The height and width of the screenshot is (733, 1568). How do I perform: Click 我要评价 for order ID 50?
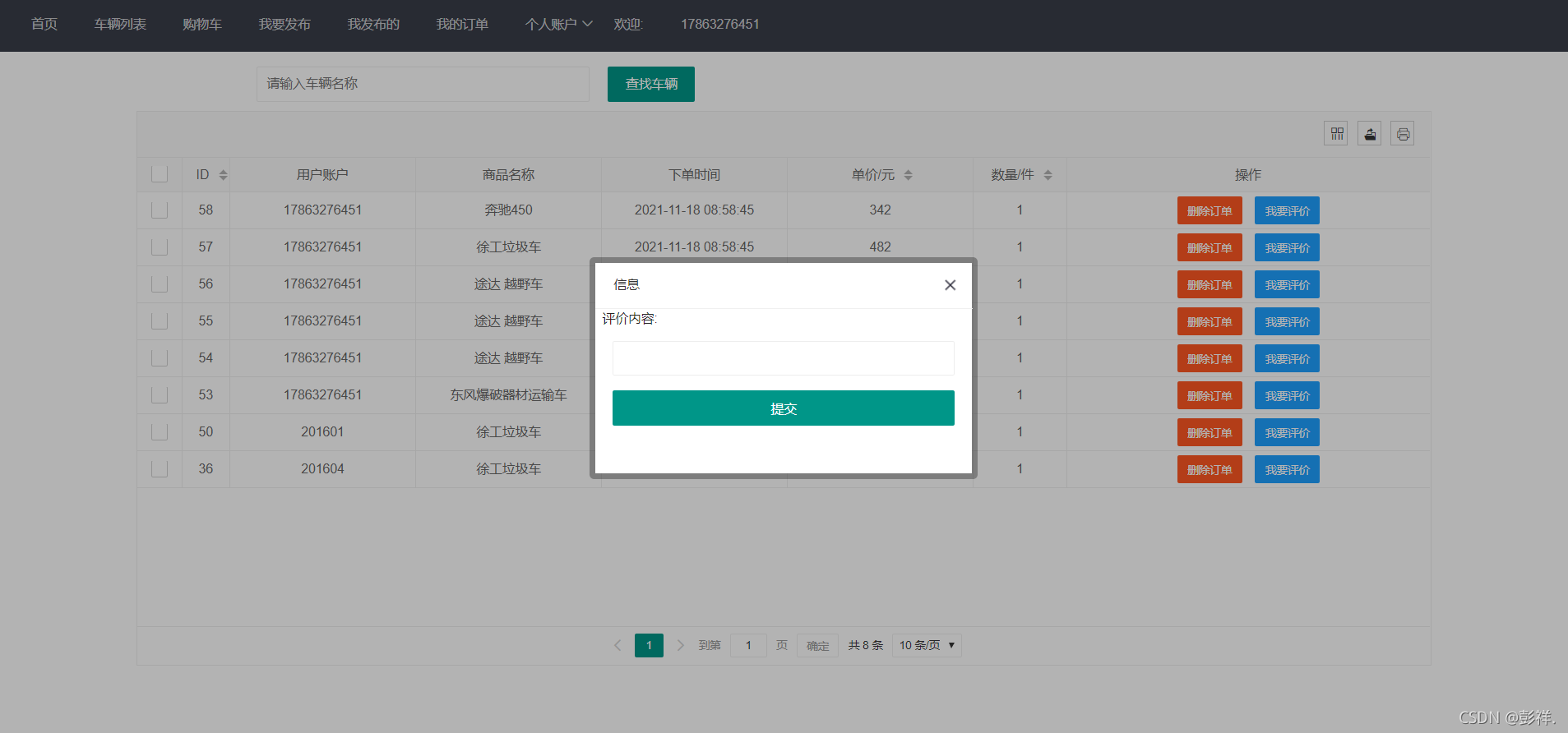click(x=1287, y=432)
